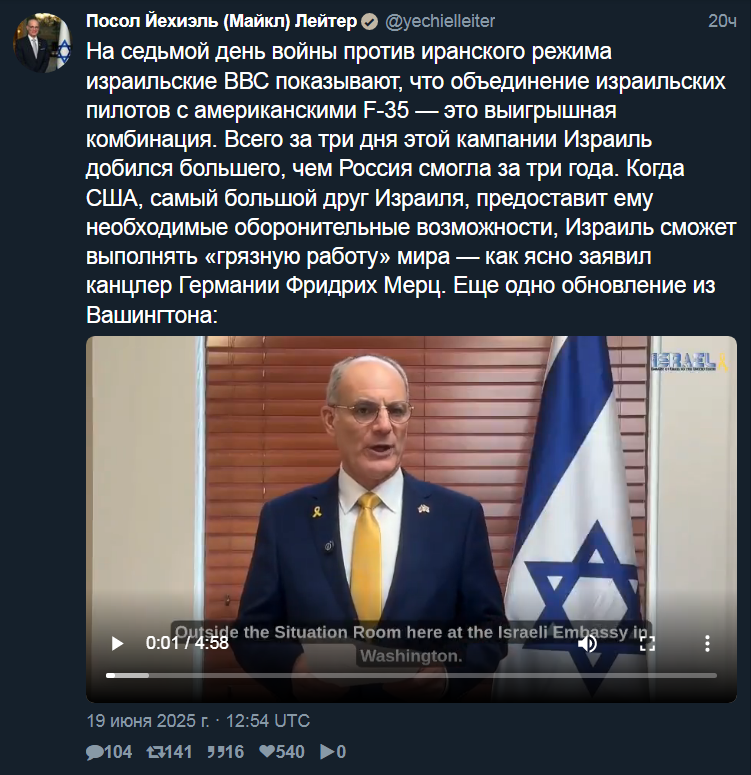Click the 0:01 / 4:58 video time display
The width and height of the screenshot is (751, 775).
(187, 643)
